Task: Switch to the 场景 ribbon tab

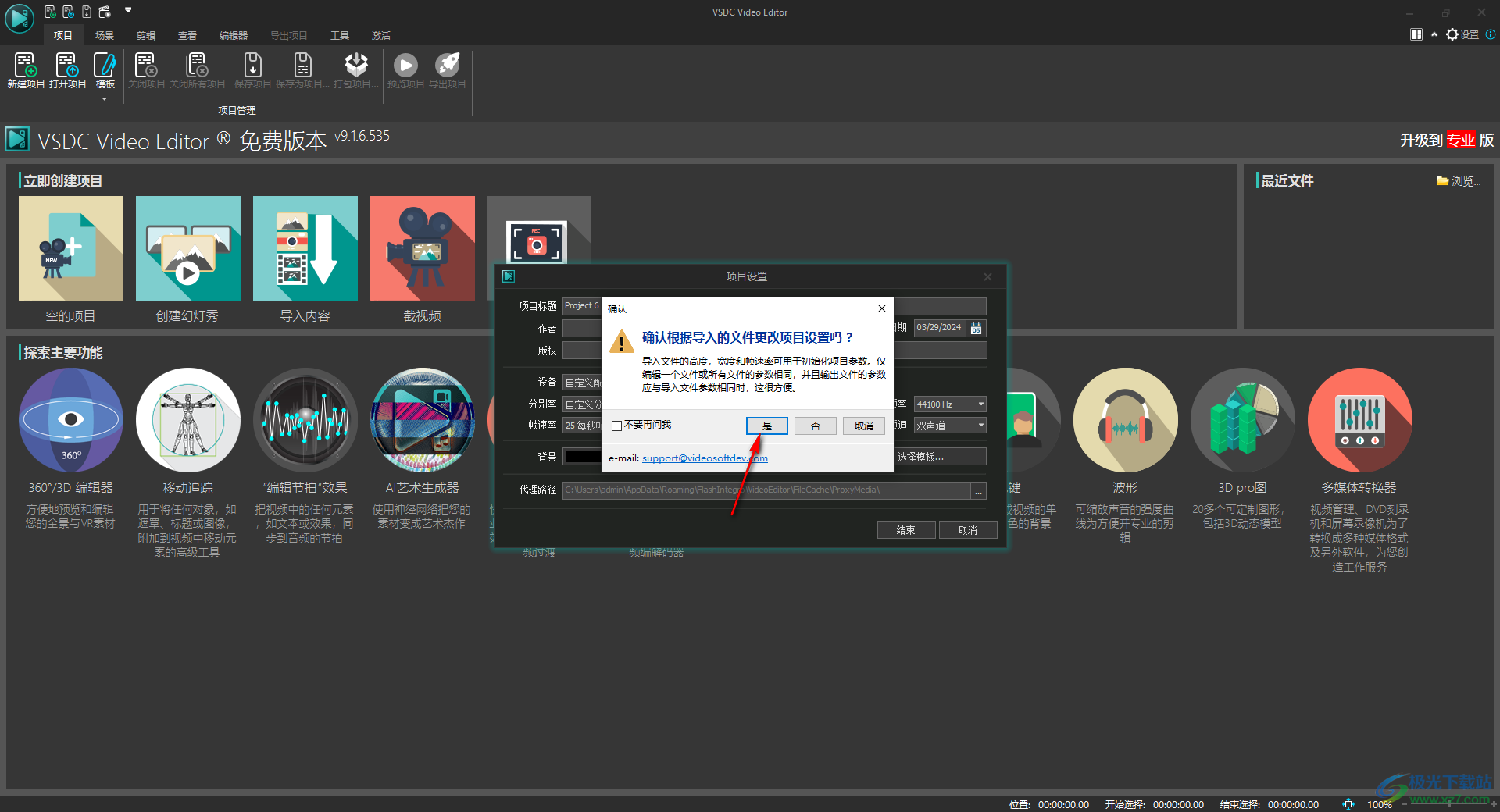Action: [104, 35]
